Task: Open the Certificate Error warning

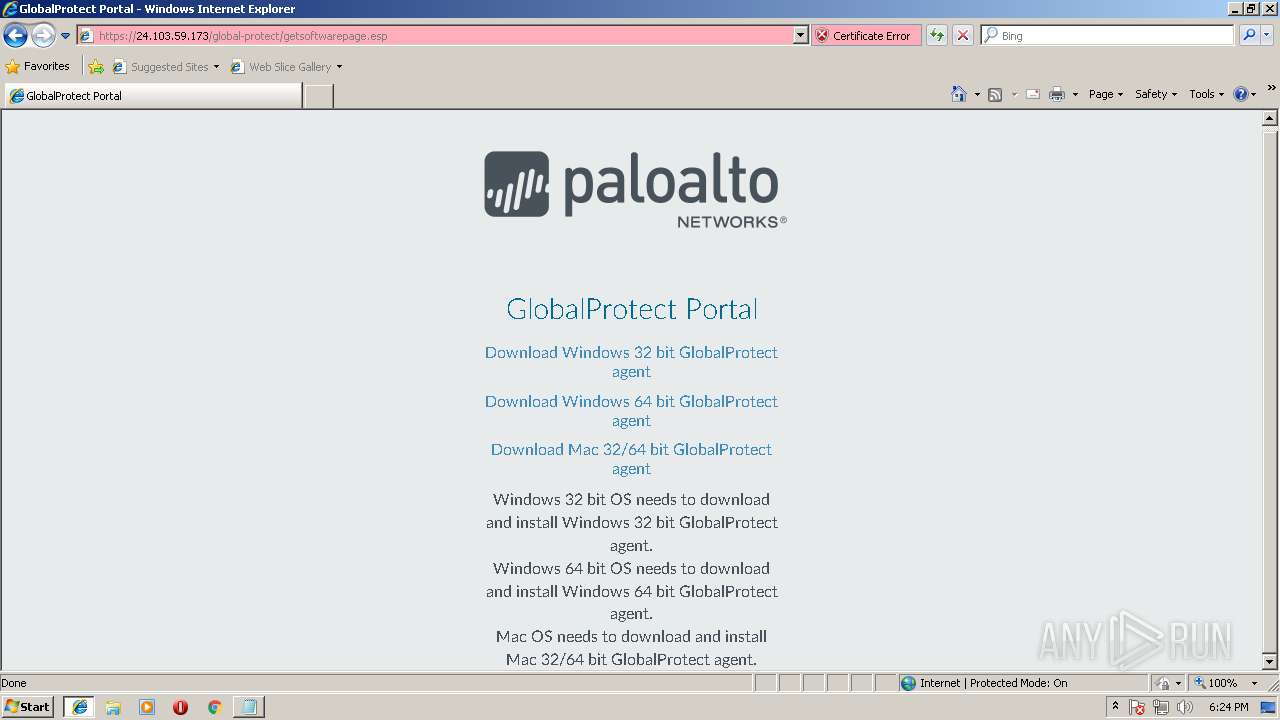Action: point(865,35)
